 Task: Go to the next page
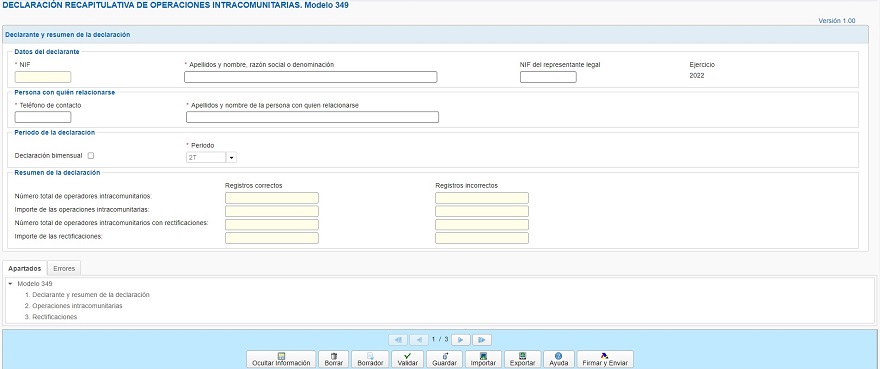461,340
